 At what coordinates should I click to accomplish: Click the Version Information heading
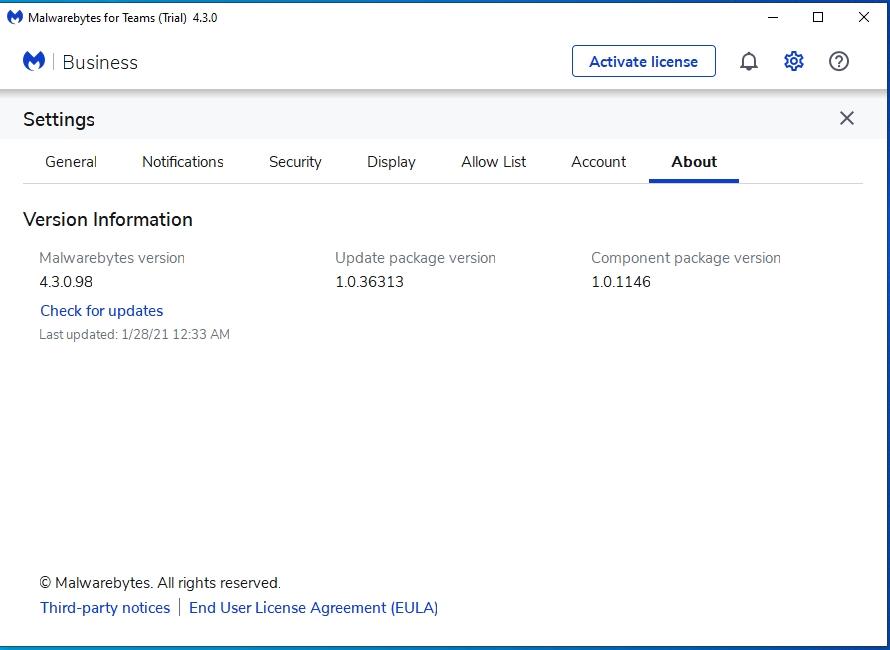[x=108, y=220]
